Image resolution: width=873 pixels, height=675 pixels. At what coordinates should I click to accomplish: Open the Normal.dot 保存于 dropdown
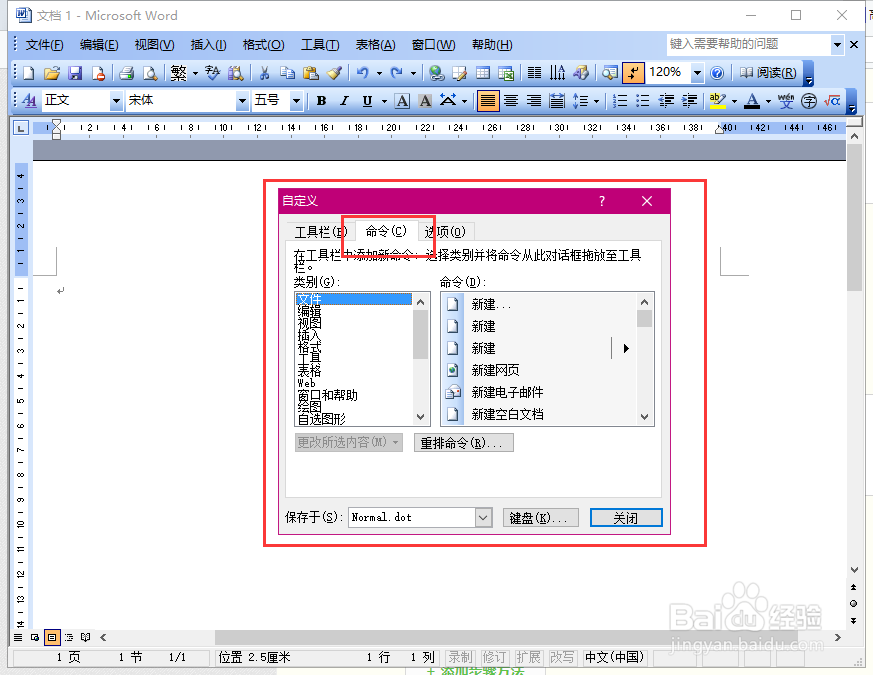click(483, 517)
